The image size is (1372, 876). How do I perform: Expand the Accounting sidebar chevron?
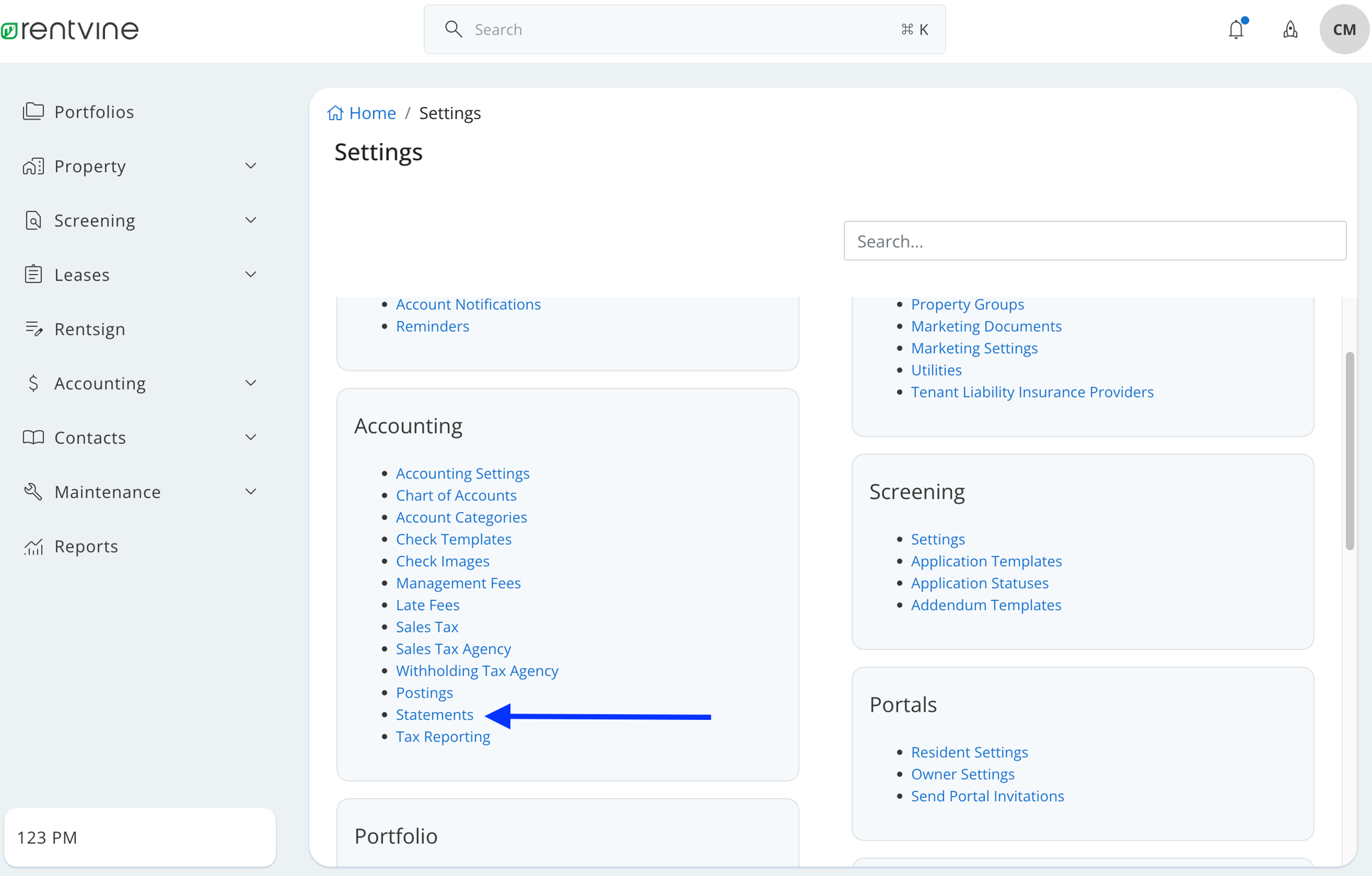(x=251, y=383)
